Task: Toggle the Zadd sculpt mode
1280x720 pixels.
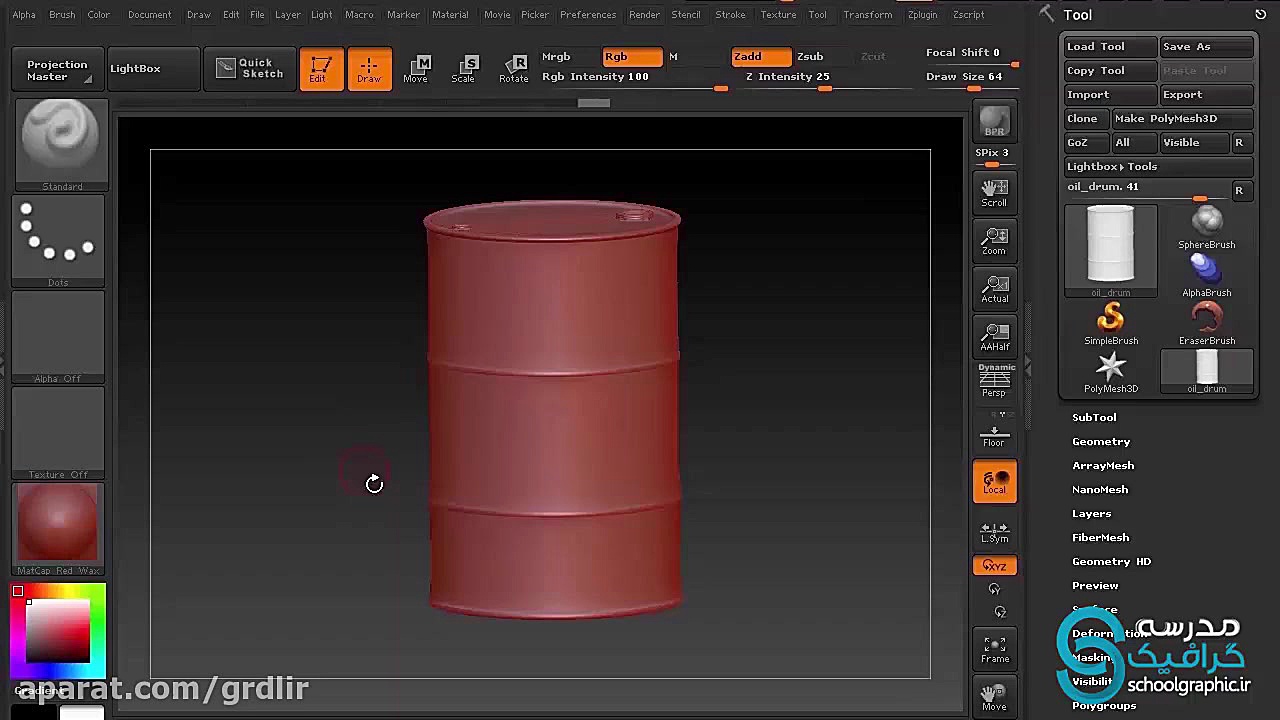Action: [761, 57]
